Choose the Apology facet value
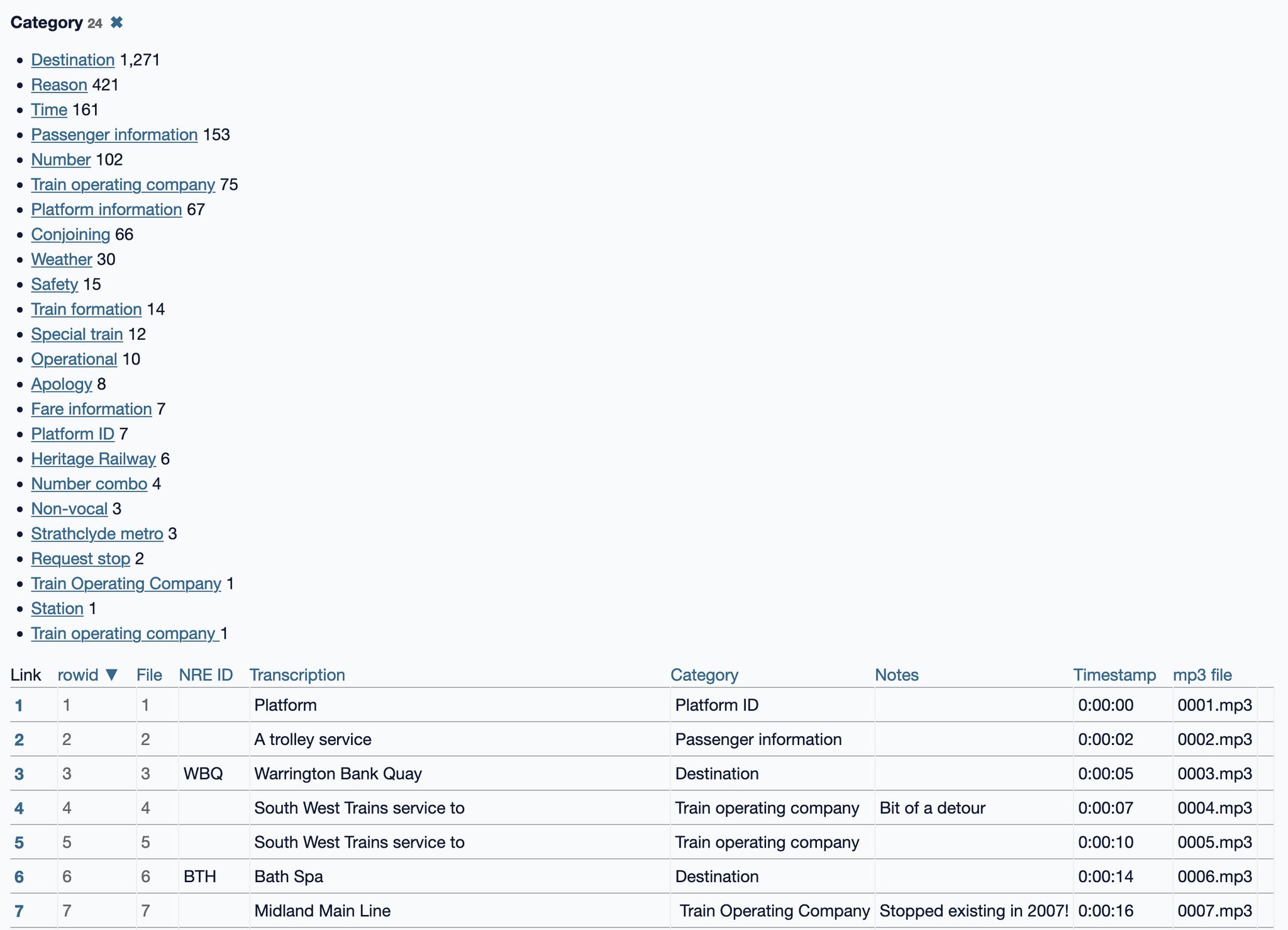 point(61,384)
